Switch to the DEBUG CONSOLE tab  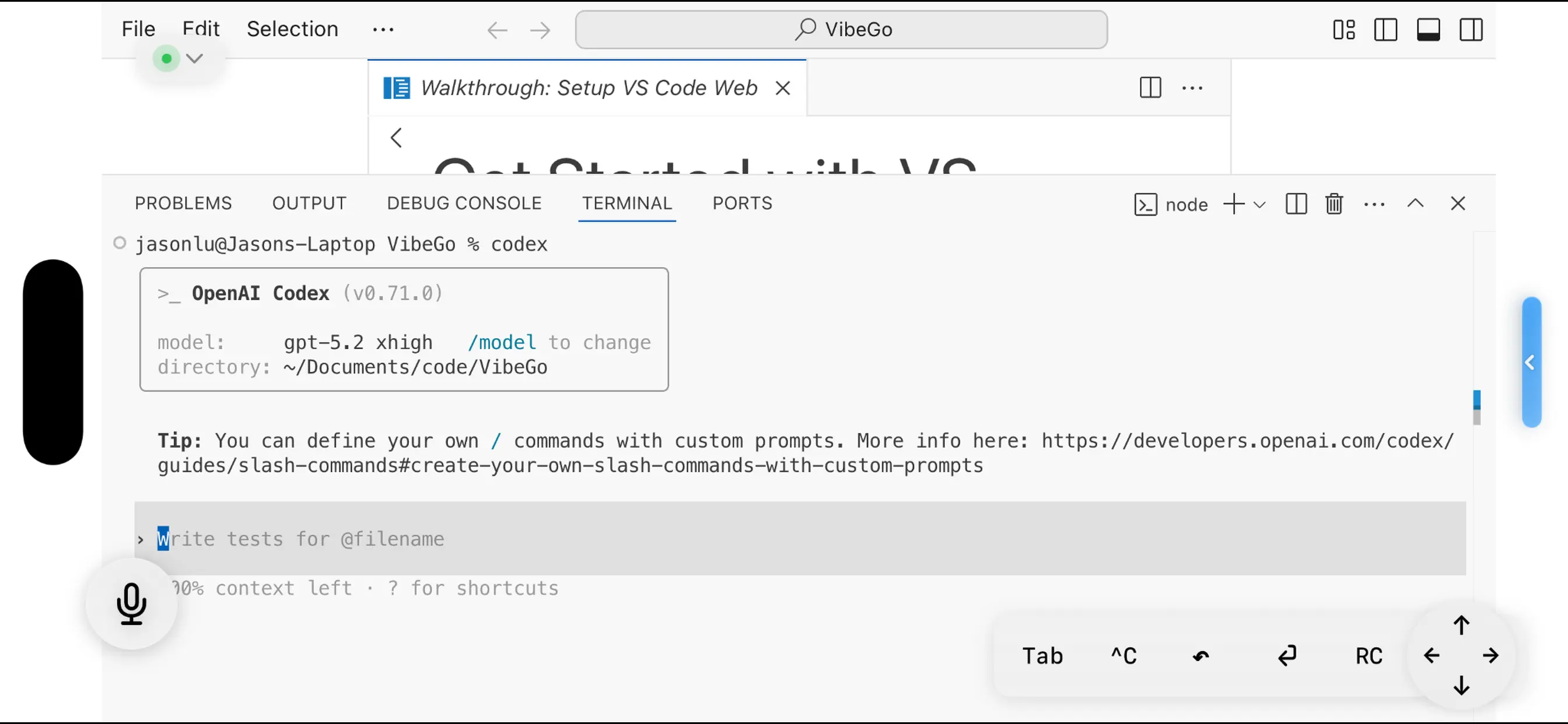click(464, 203)
